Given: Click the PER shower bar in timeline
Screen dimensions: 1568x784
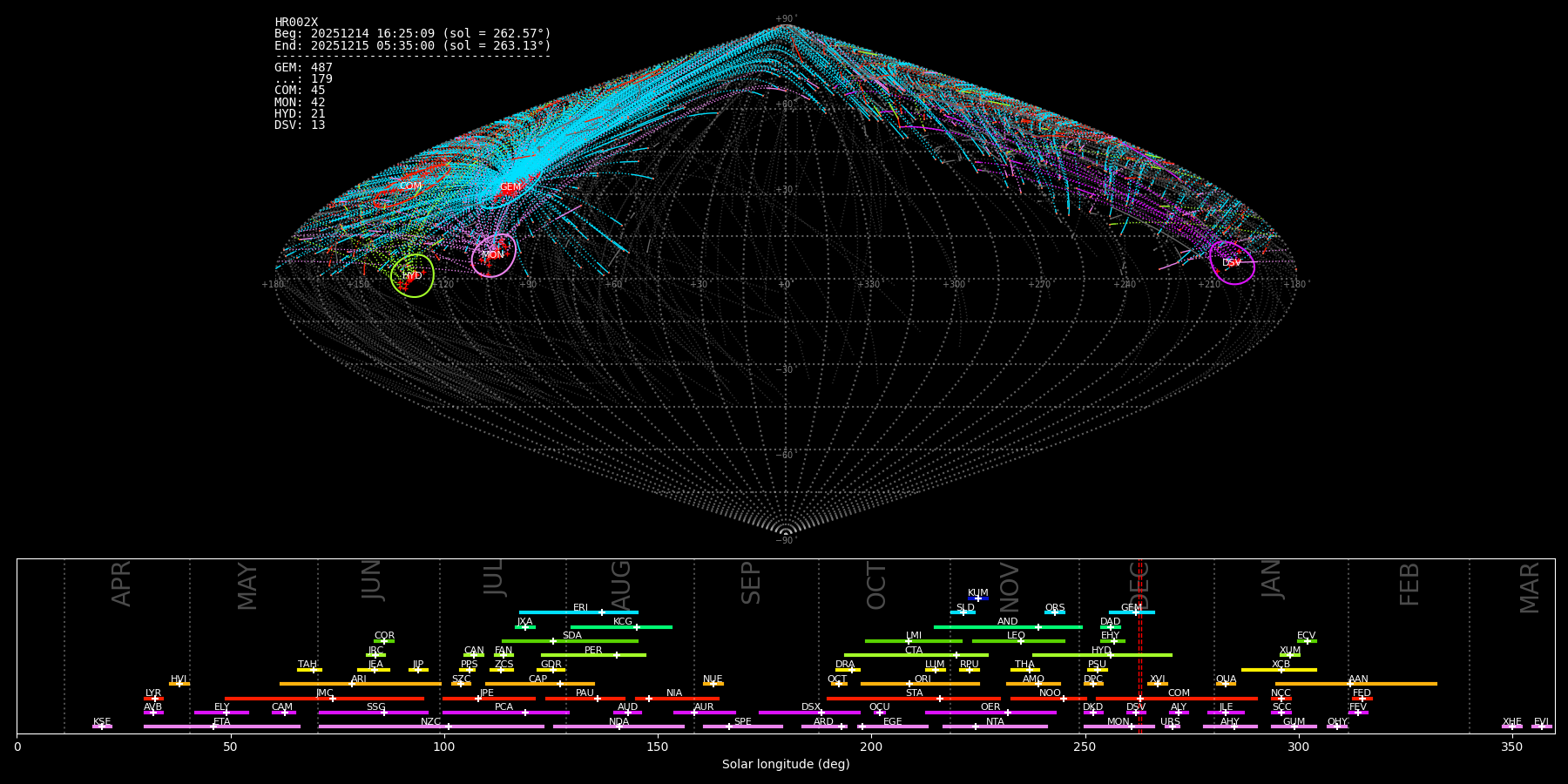Looking at the screenshot, I should point(593,655).
